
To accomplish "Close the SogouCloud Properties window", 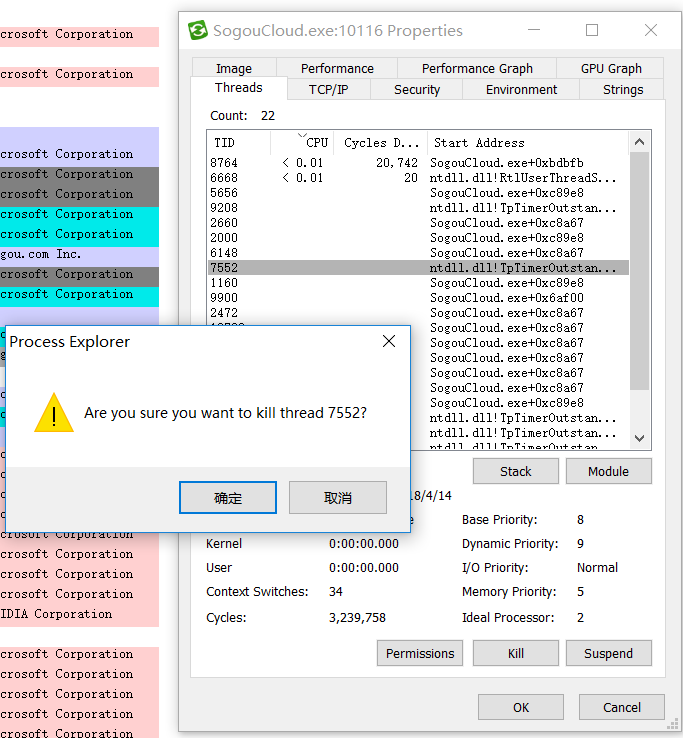I will pyautogui.click(x=651, y=30).
